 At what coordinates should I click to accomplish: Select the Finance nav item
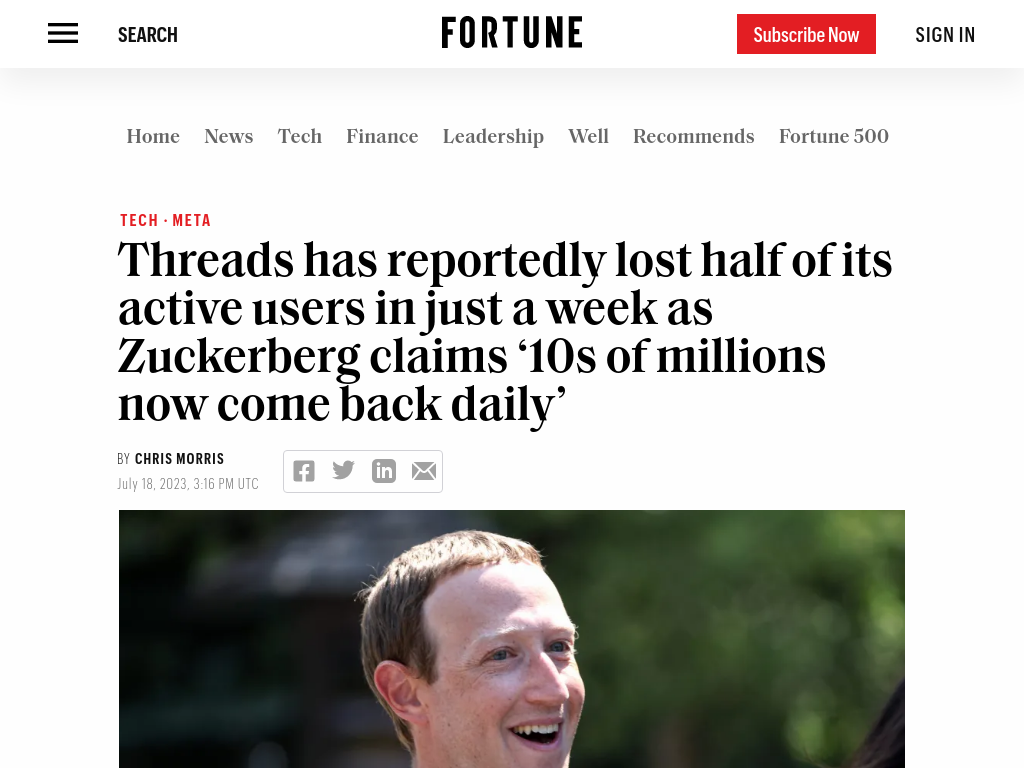point(382,137)
